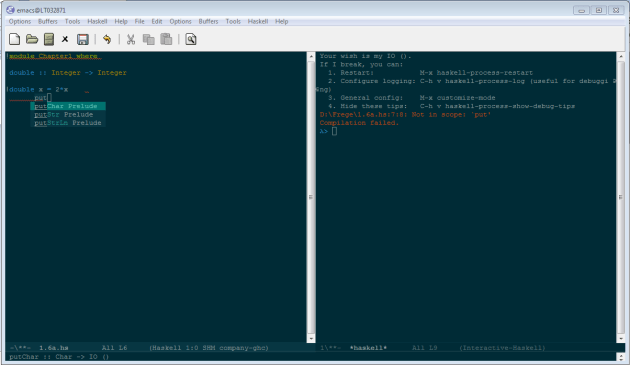Open the Edit menu
Viewport: 630px width, 365px height.
pos(157,21)
